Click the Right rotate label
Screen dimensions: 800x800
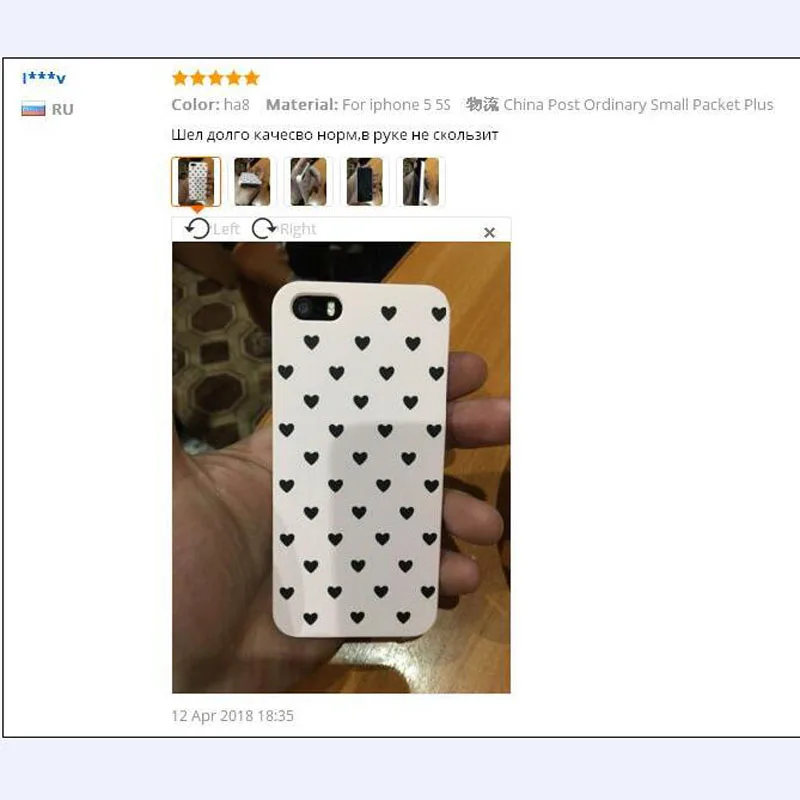coord(298,229)
